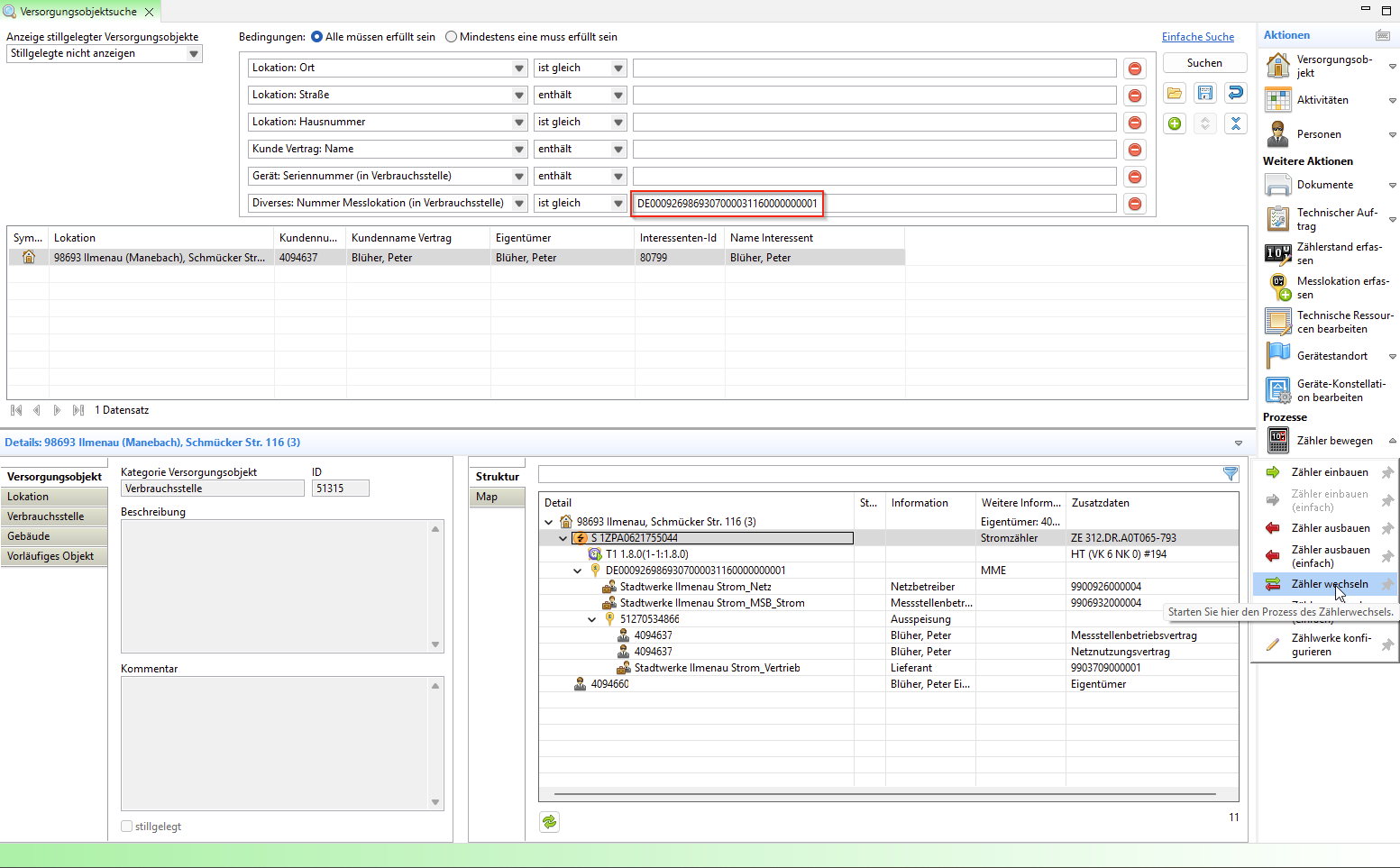1400x868 pixels.
Task: Click the save search floppy disk icon
Action: coord(1204,93)
